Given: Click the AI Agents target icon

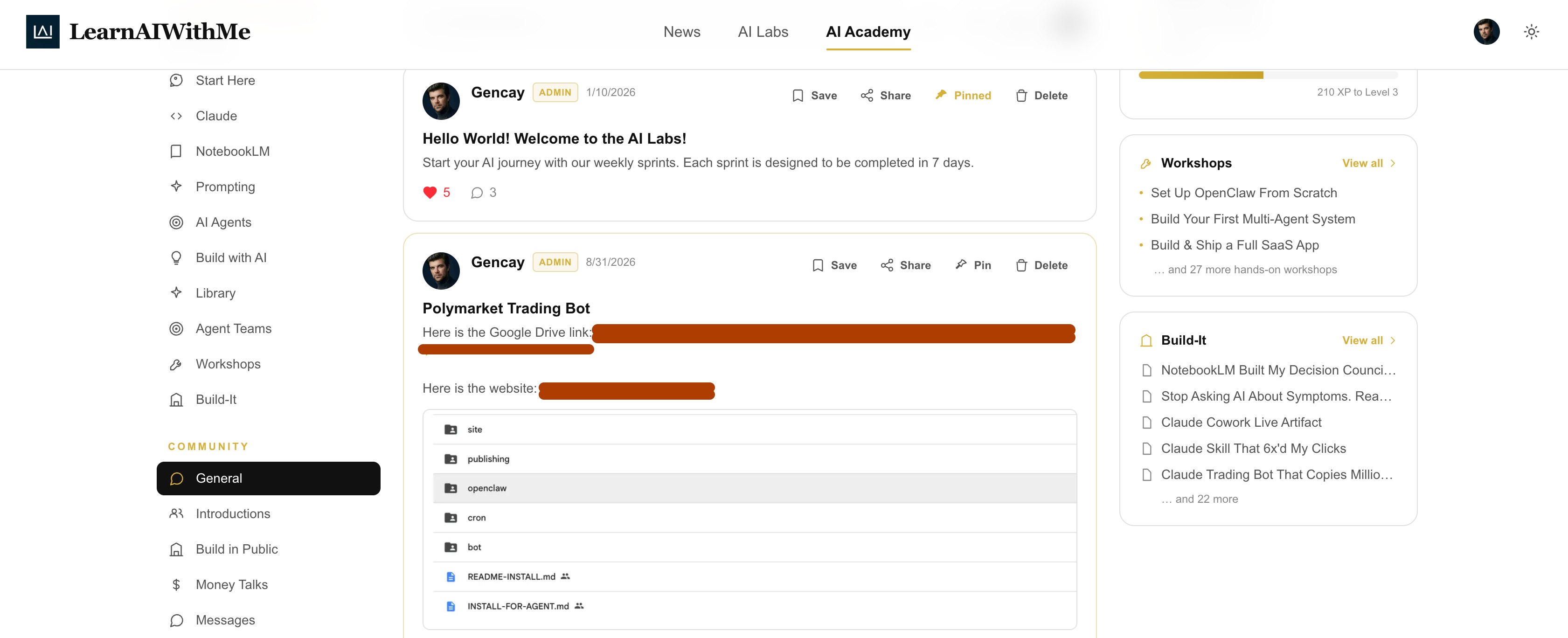Looking at the screenshot, I should (176, 222).
